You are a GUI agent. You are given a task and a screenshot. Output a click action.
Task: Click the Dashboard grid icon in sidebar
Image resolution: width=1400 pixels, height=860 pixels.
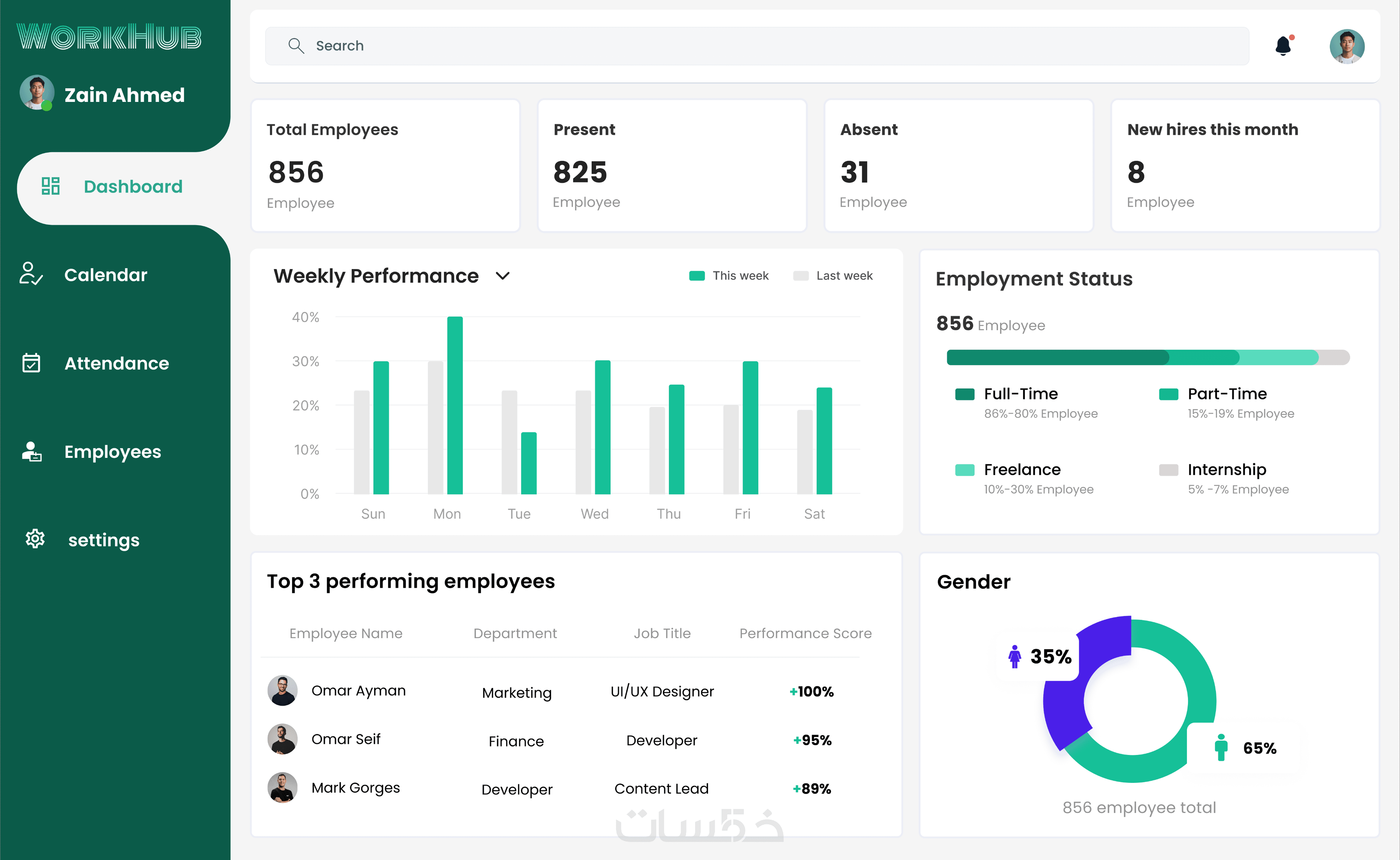(51, 186)
